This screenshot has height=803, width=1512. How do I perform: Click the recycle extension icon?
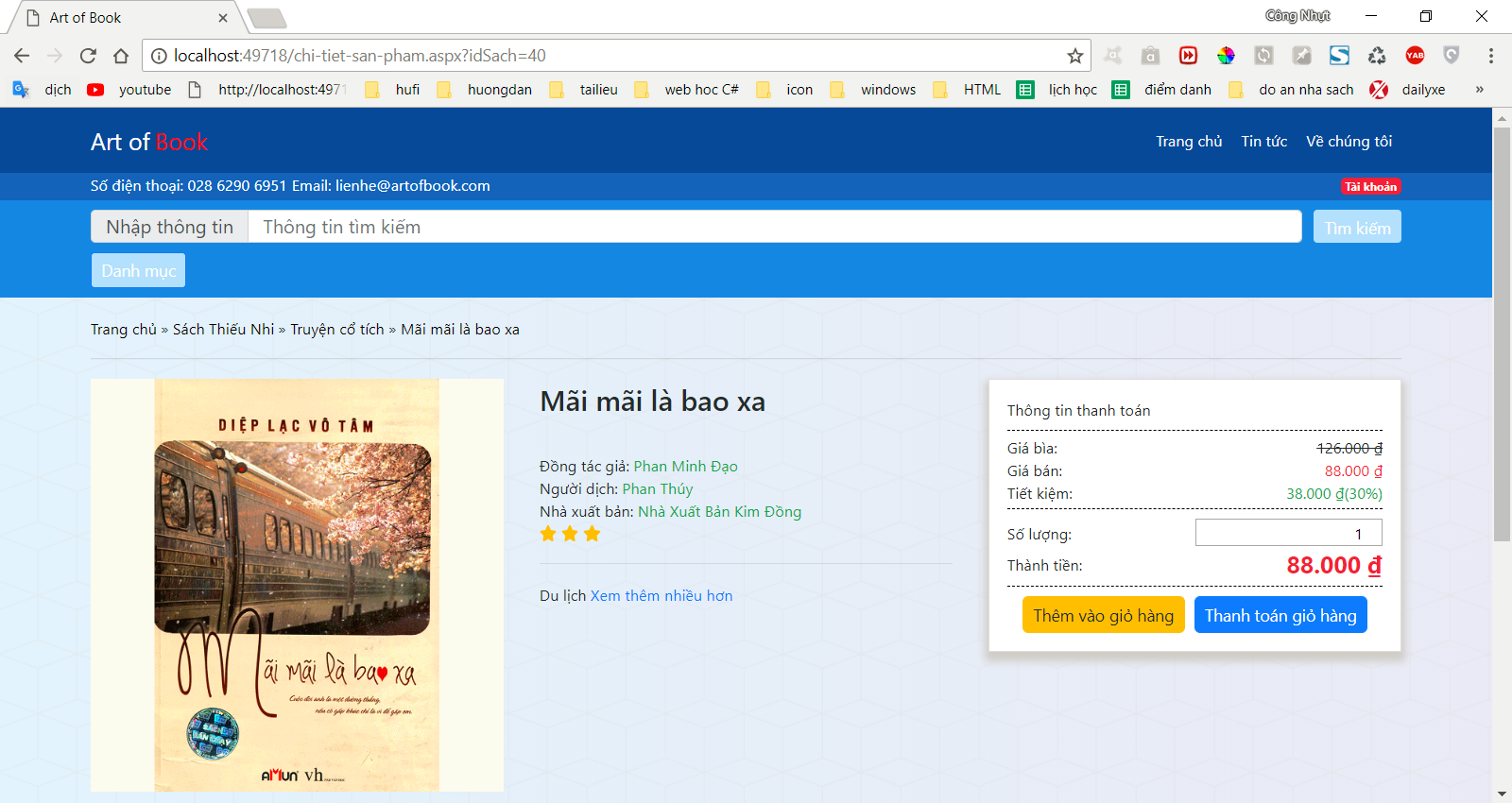[1377, 56]
